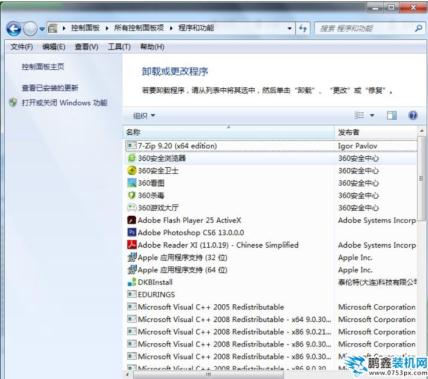Select the 360安全卫士 icon in list

[x=132, y=170]
